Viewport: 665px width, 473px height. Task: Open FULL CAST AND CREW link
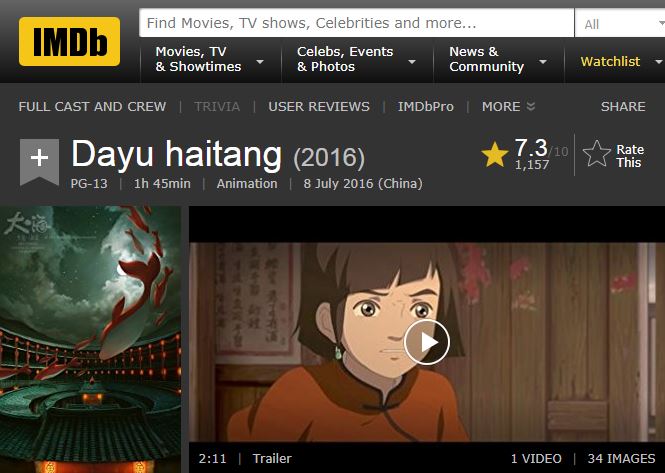coord(92,106)
